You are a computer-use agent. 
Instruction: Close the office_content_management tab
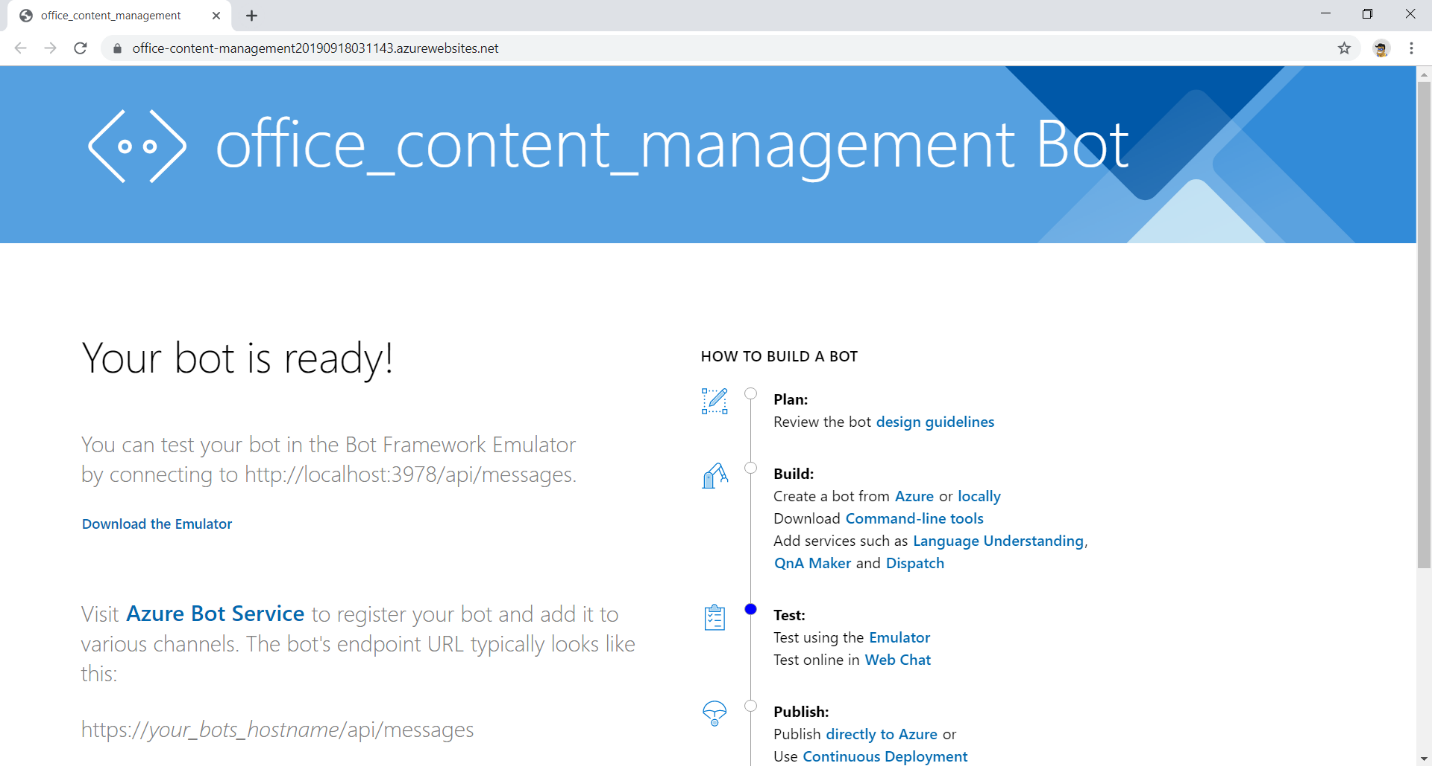coord(216,16)
